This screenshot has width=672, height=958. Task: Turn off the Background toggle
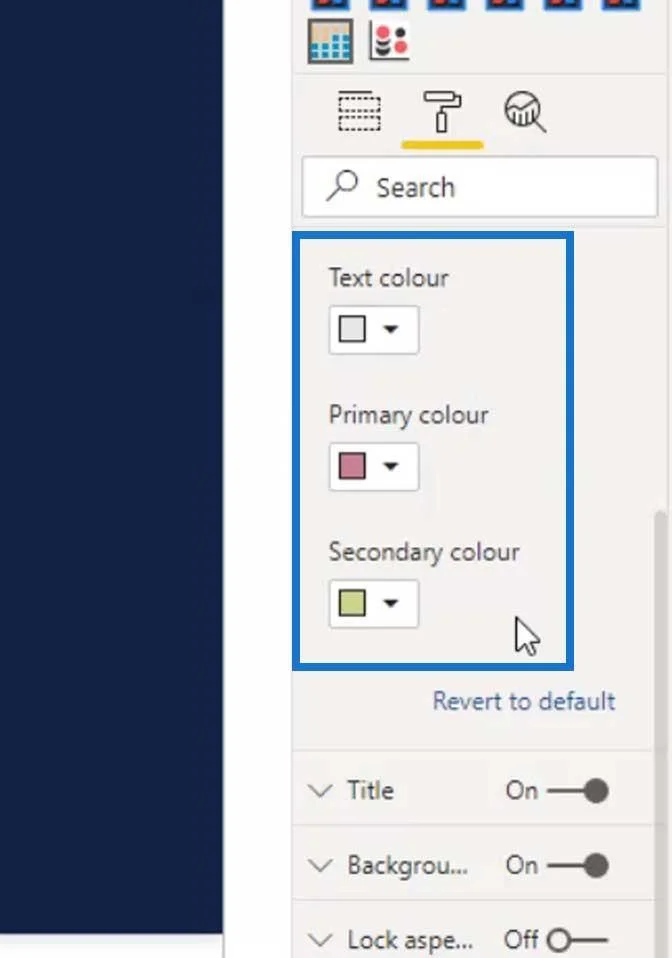click(x=578, y=865)
